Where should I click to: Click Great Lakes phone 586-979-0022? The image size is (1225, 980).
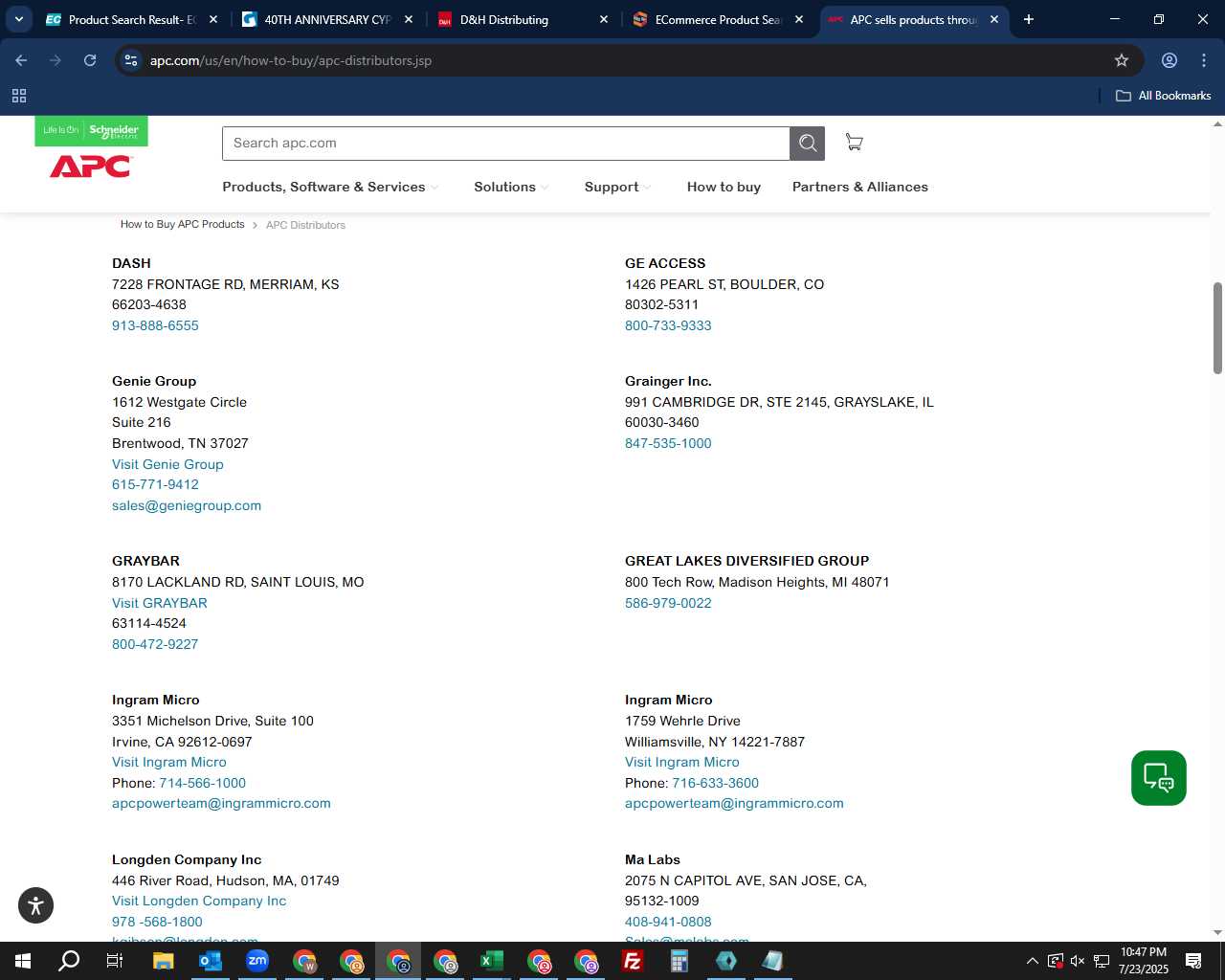(668, 603)
